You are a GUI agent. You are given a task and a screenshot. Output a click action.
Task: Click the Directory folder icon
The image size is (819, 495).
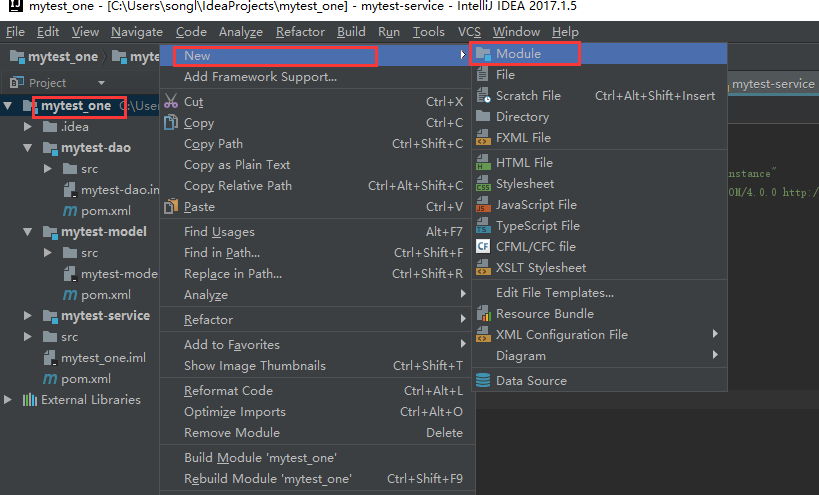tap(483, 116)
